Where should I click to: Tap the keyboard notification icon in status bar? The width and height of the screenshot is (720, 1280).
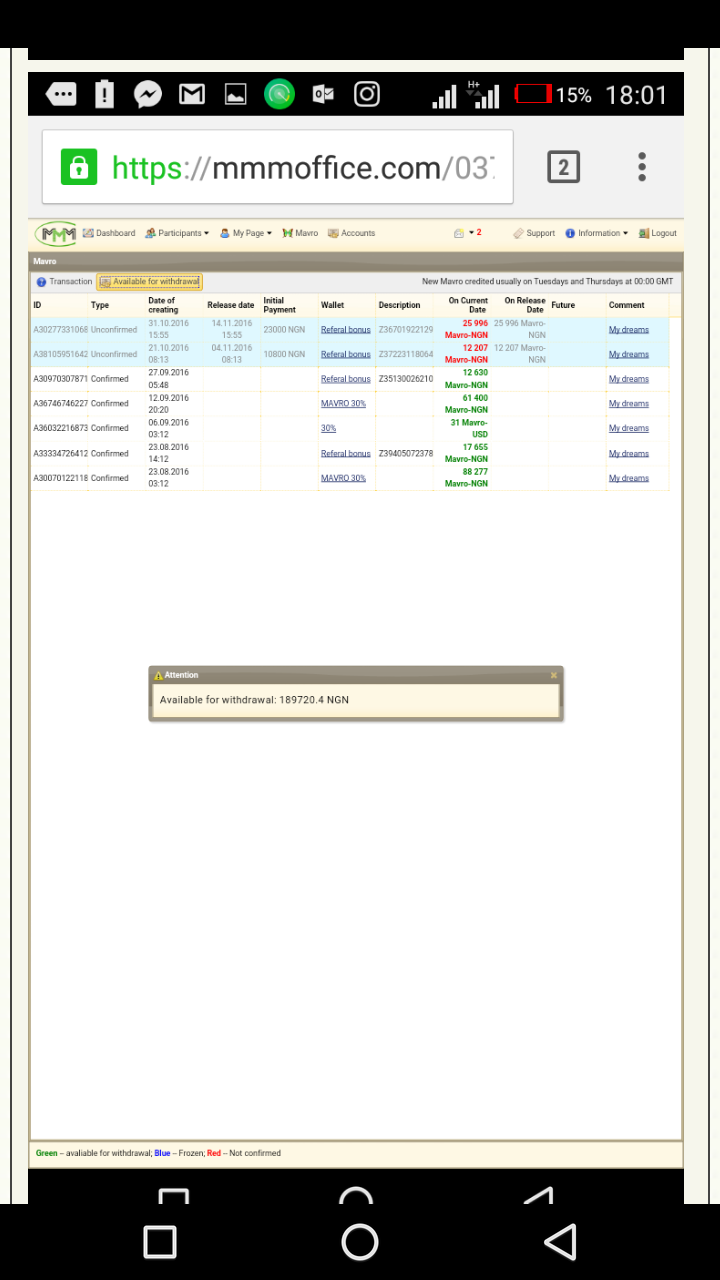coord(61,95)
